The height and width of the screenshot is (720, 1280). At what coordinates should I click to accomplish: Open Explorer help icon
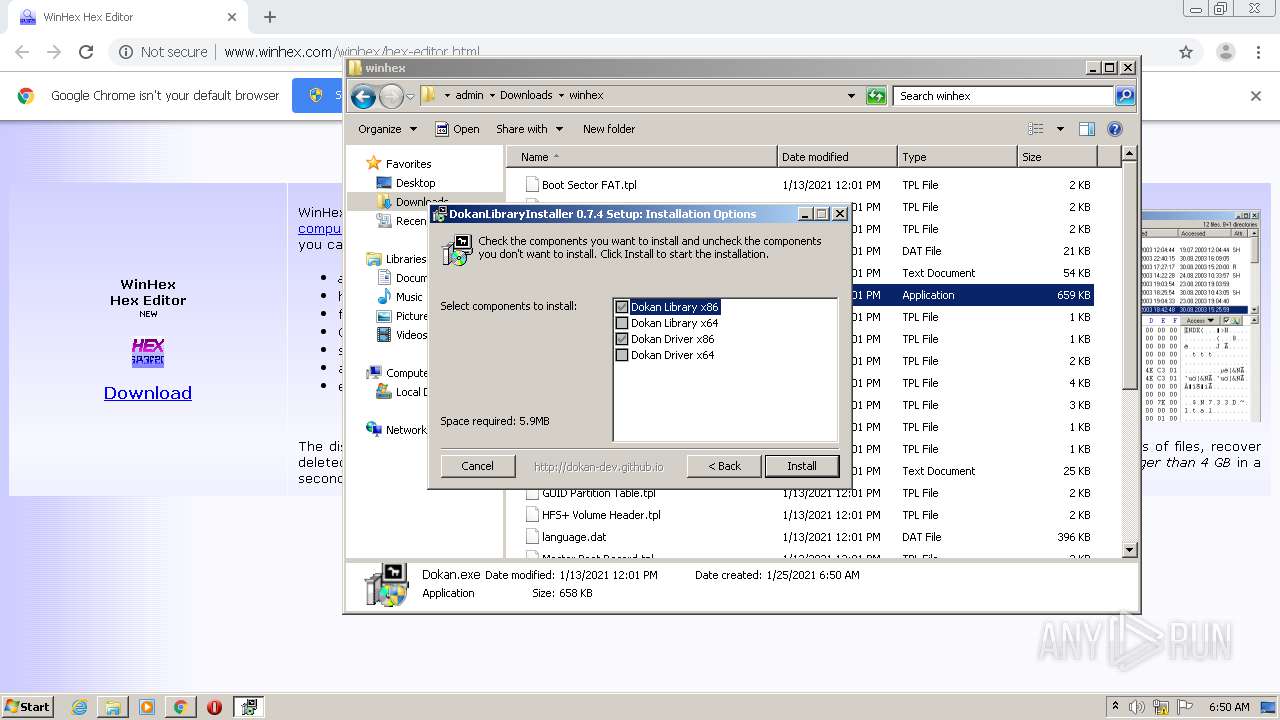(1115, 129)
